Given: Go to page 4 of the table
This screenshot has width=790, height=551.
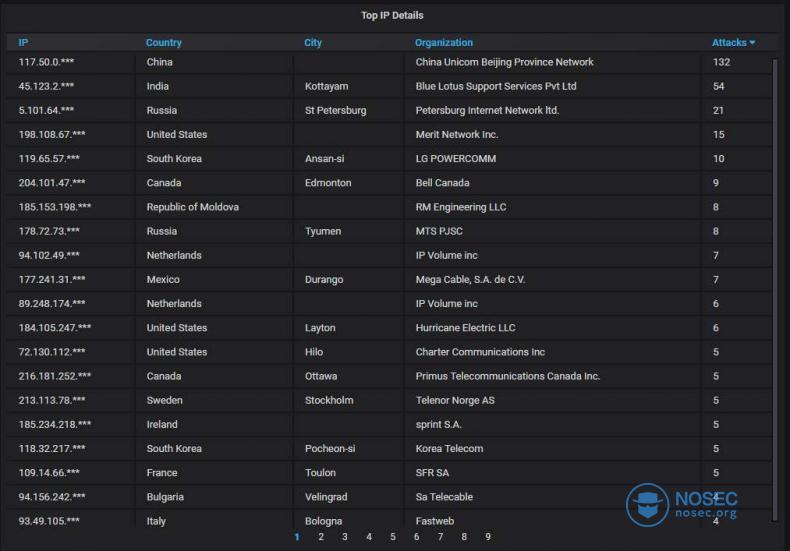Looking at the screenshot, I should pos(369,537).
